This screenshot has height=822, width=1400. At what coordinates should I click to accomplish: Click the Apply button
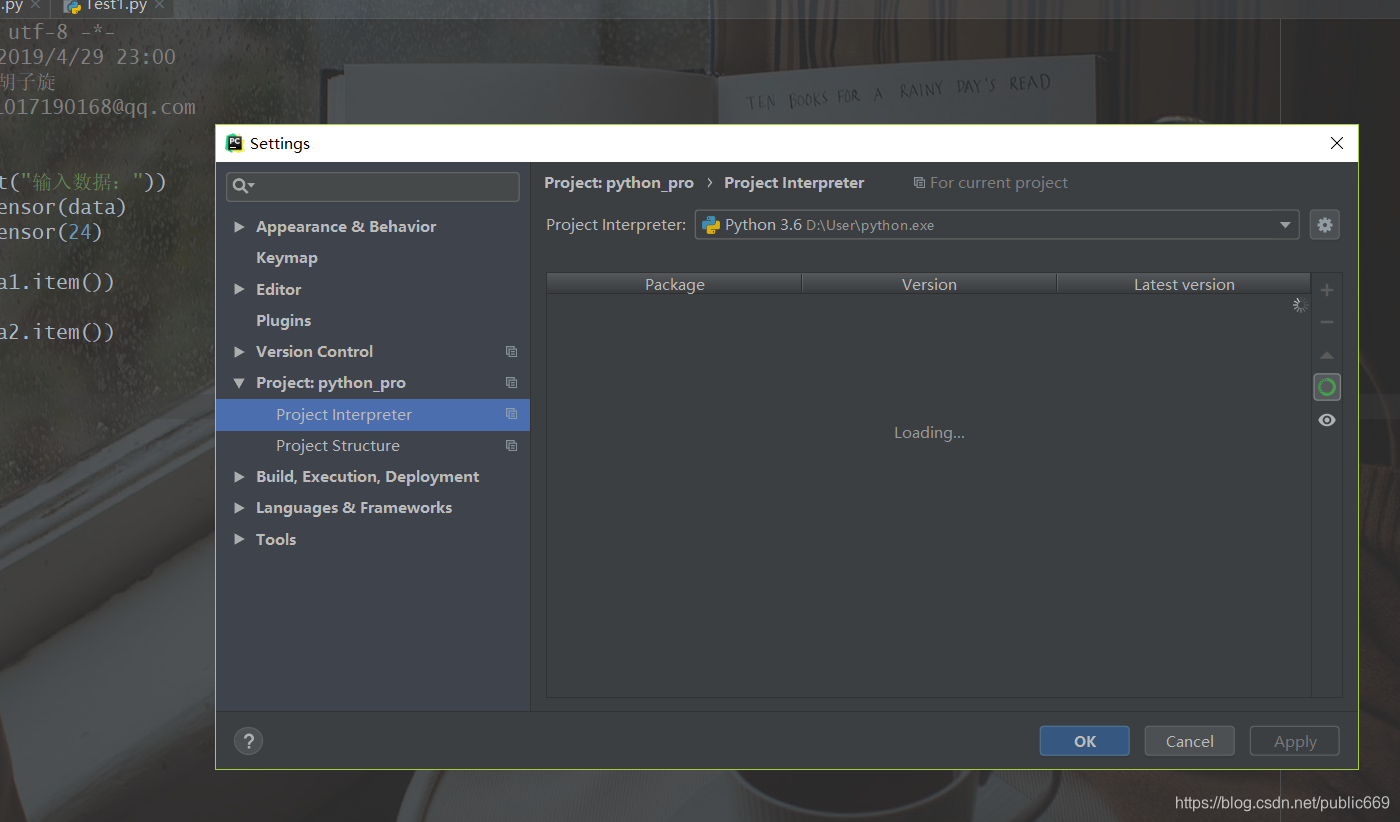click(1295, 741)
